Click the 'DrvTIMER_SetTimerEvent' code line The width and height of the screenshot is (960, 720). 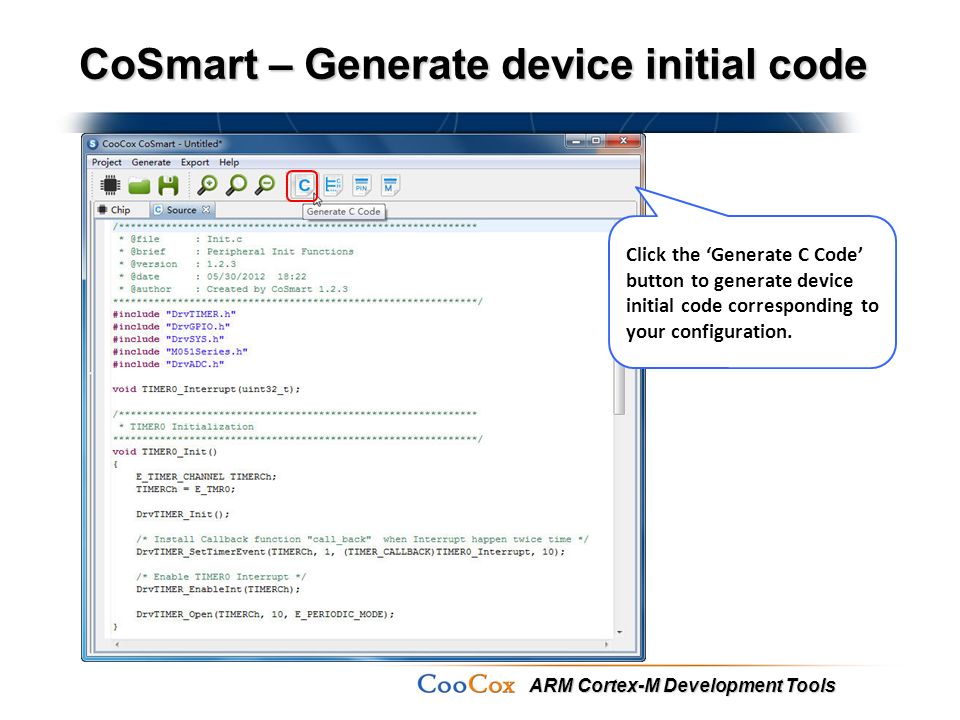click(x=350, y=552)
